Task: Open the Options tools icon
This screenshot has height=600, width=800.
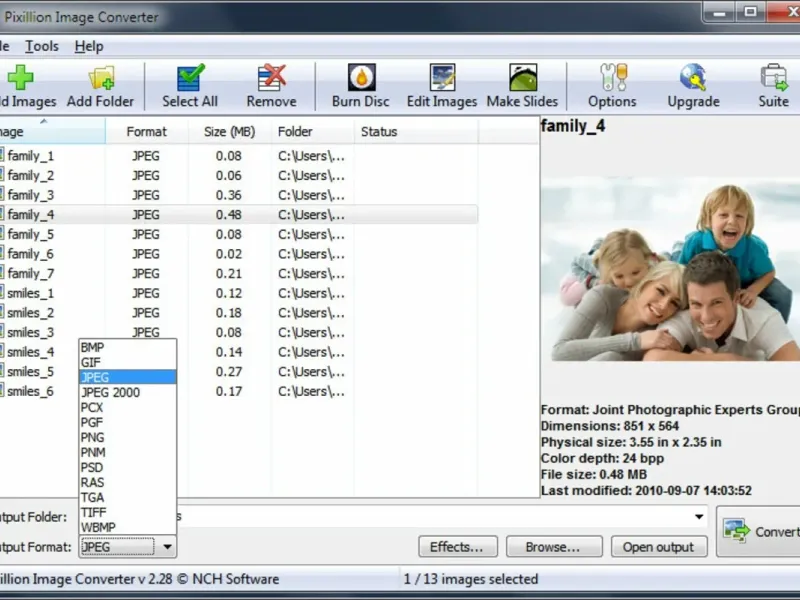Action: [613, 78]
